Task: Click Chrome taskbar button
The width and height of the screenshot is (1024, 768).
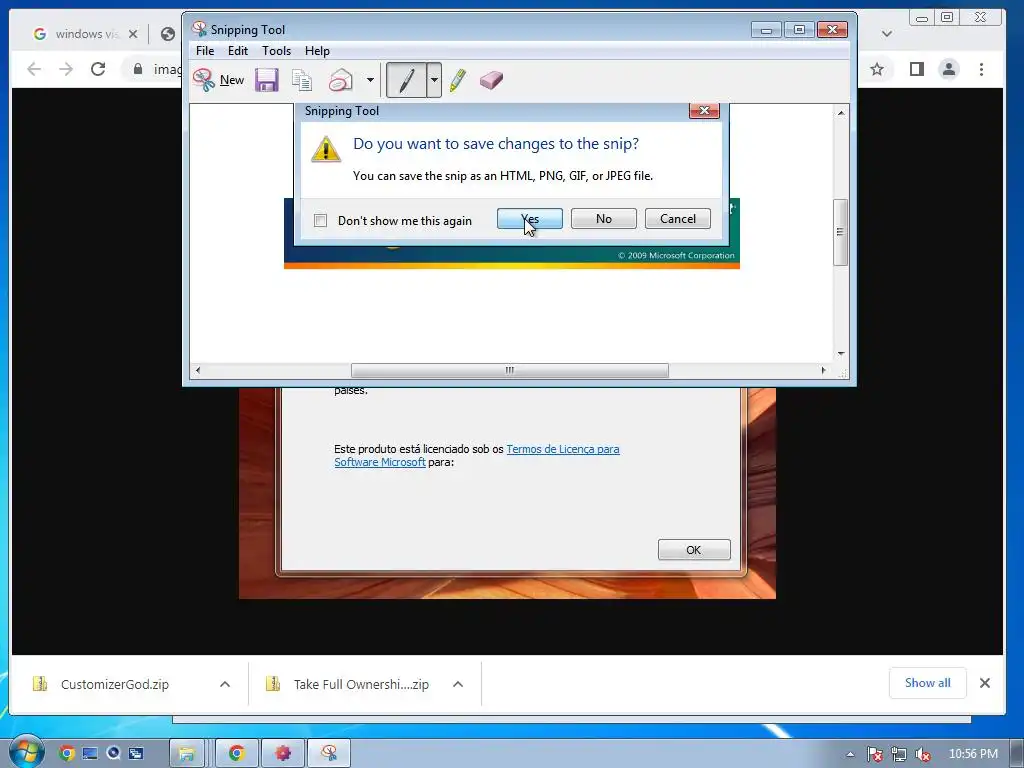Action: click(236, 754)
